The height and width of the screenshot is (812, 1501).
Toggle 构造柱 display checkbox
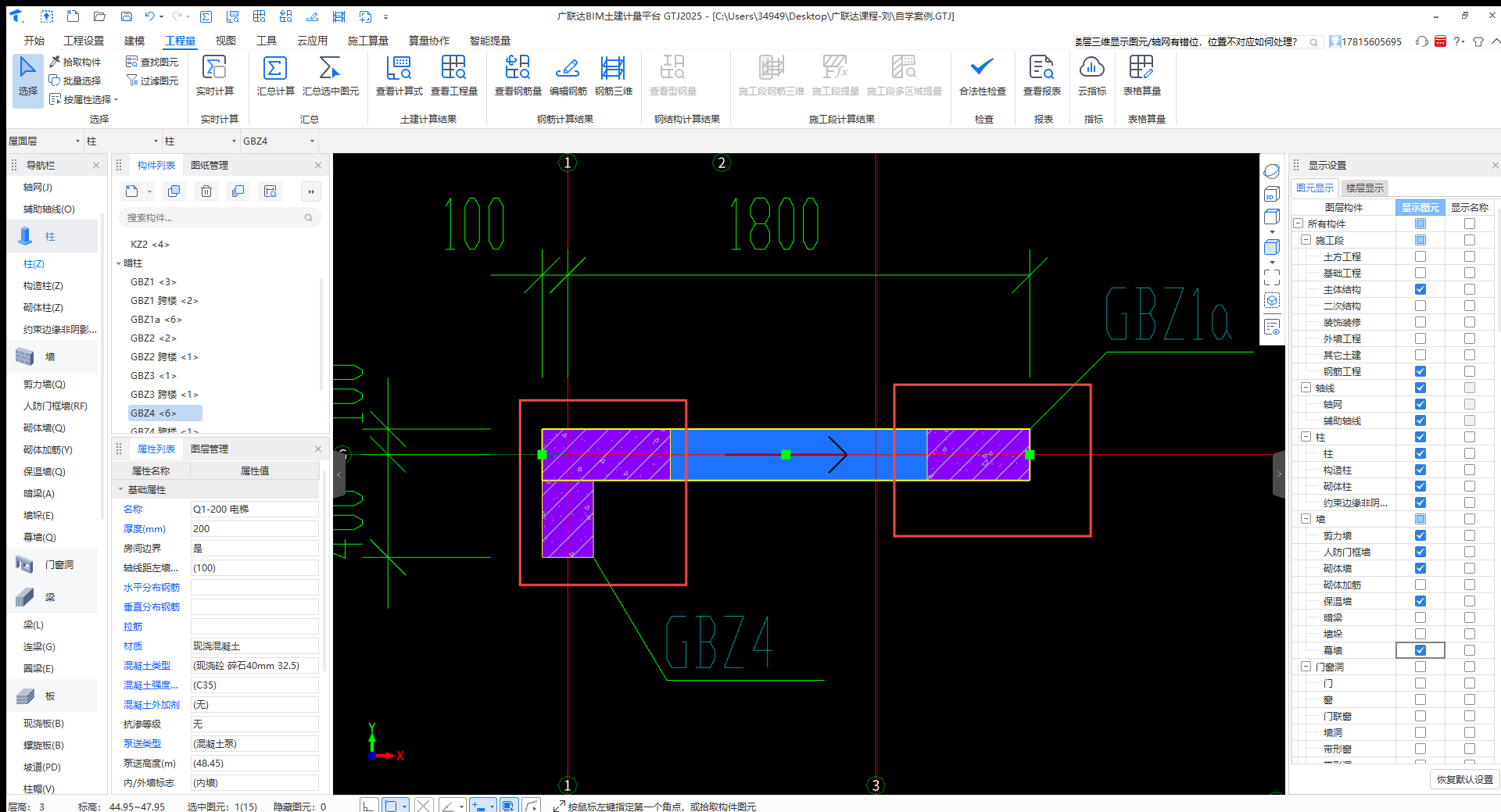1420,470
